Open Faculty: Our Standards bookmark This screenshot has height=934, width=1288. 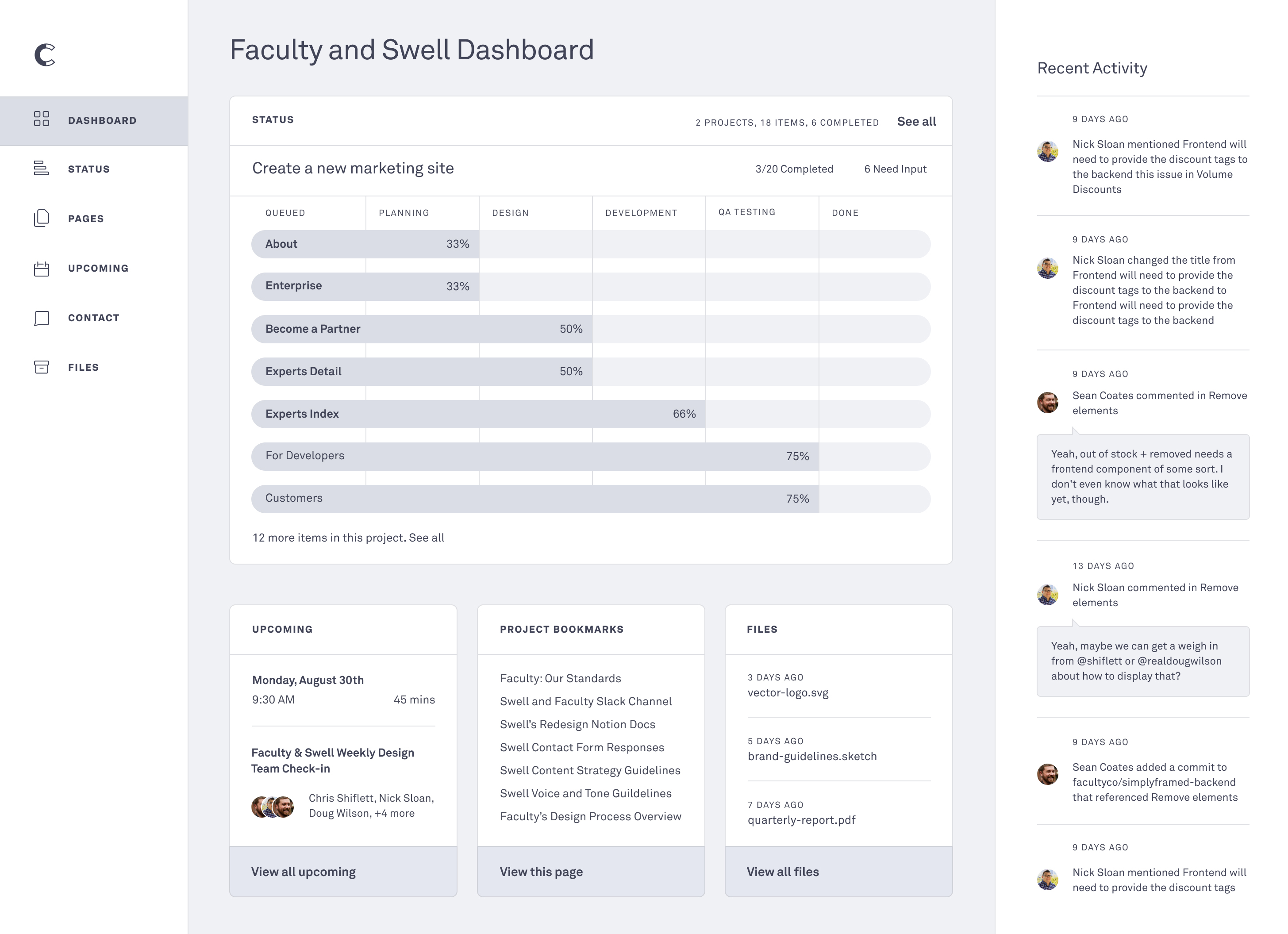561,679
